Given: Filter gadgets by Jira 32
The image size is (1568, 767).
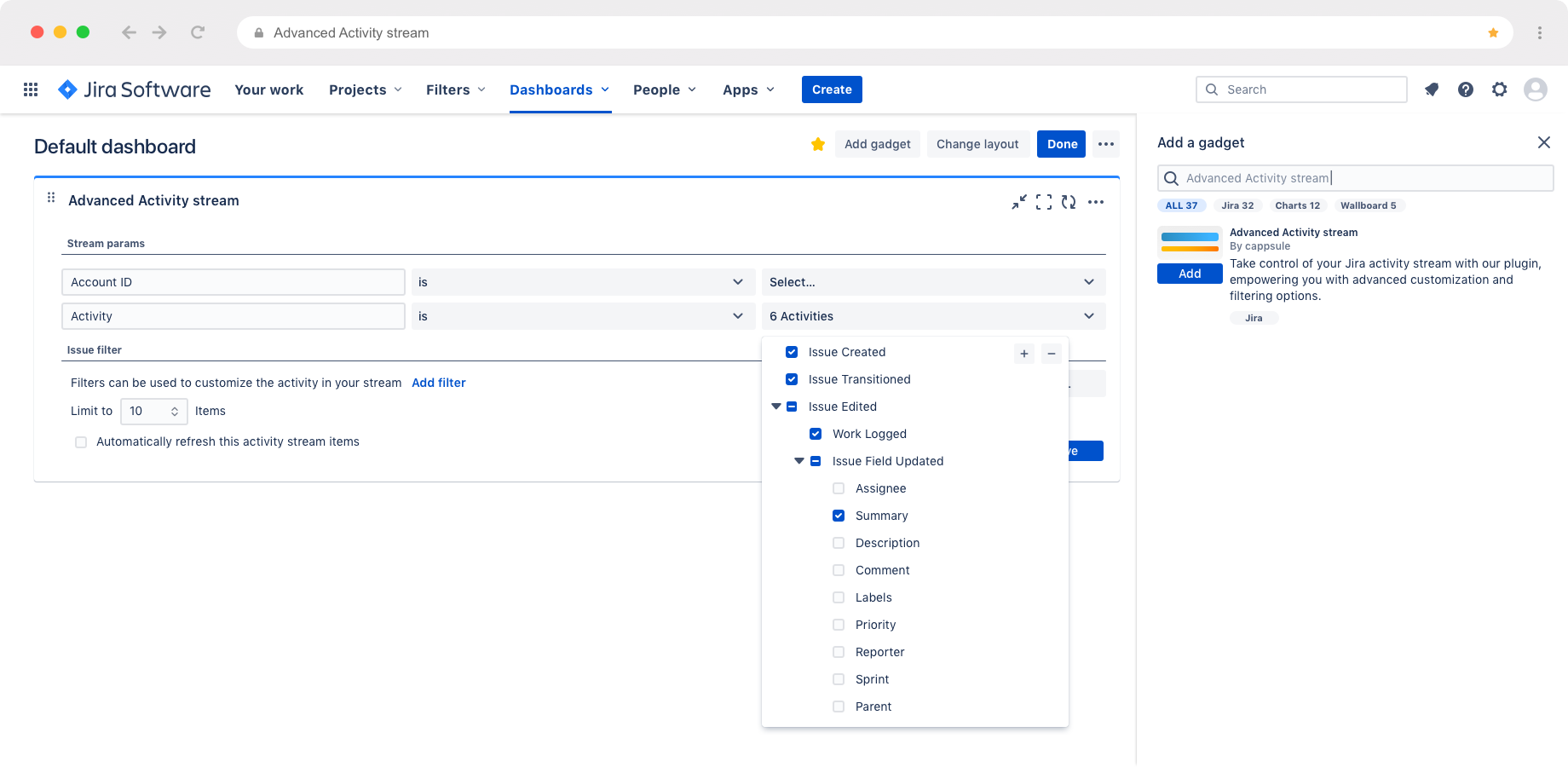Looking at the screenshot, I should (1237, 205).
